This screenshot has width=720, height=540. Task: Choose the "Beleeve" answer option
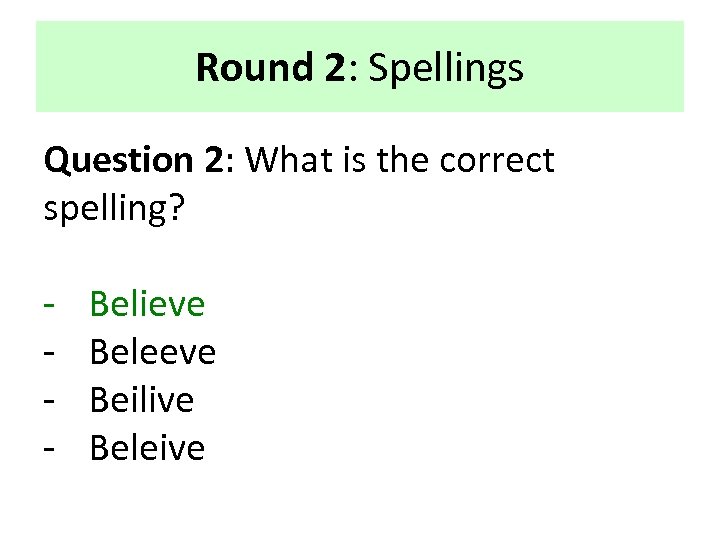point(152,352)
